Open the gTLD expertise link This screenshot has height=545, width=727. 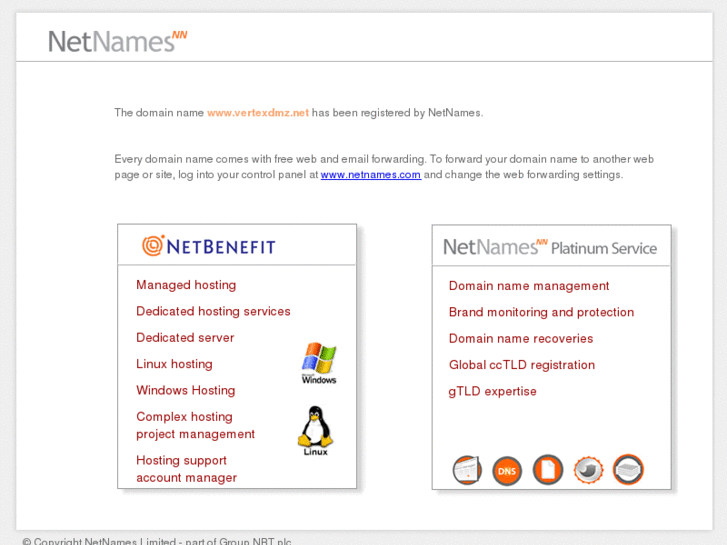(x=492, y=391)
